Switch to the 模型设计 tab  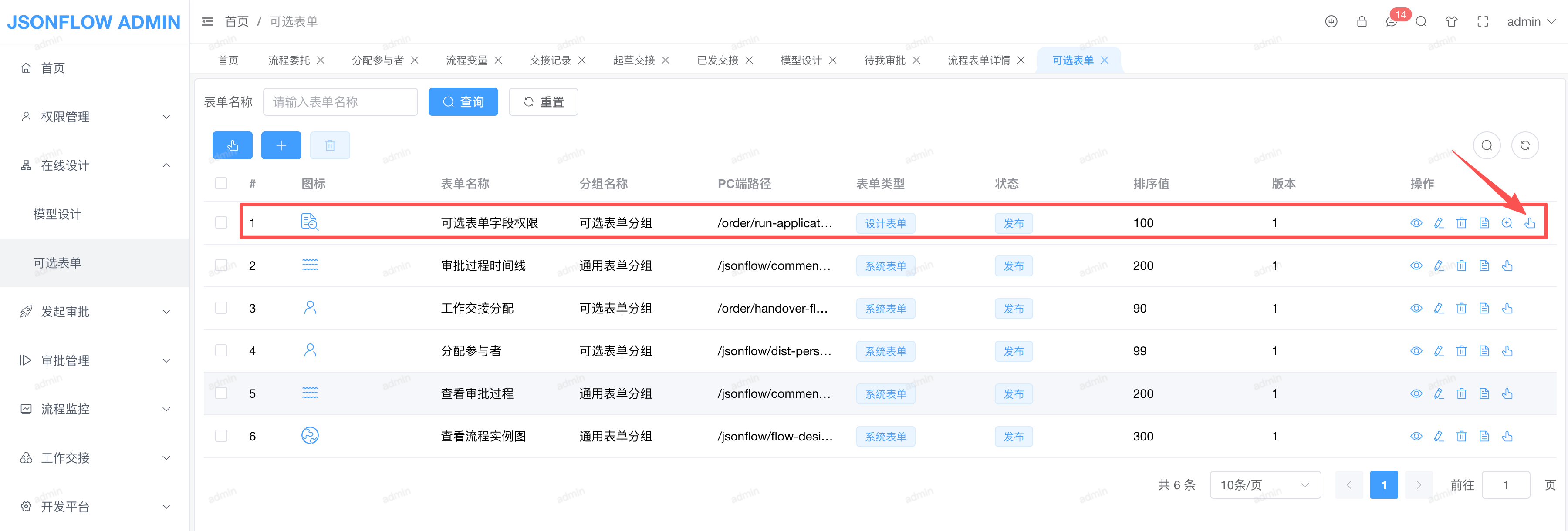pos(801,60)
